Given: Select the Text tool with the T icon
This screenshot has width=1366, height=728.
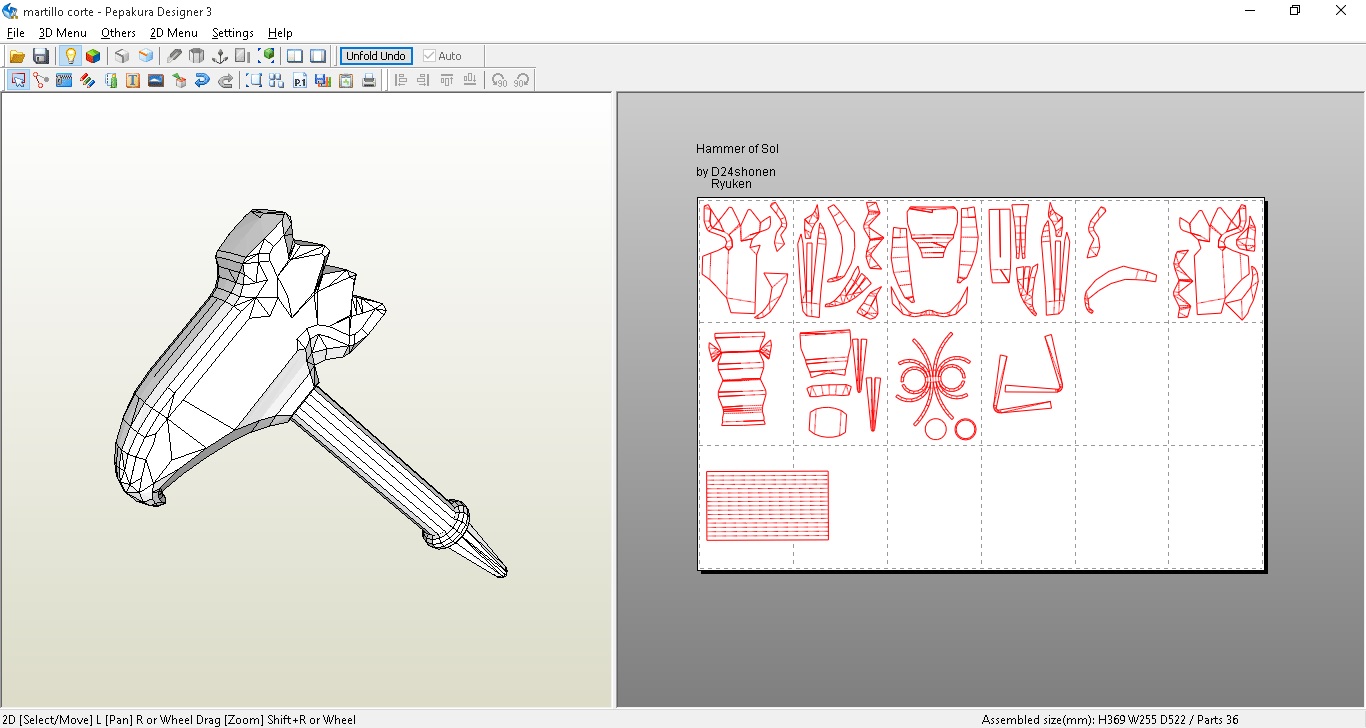Looking at the screenshot, I should click(x=133, y=80).
